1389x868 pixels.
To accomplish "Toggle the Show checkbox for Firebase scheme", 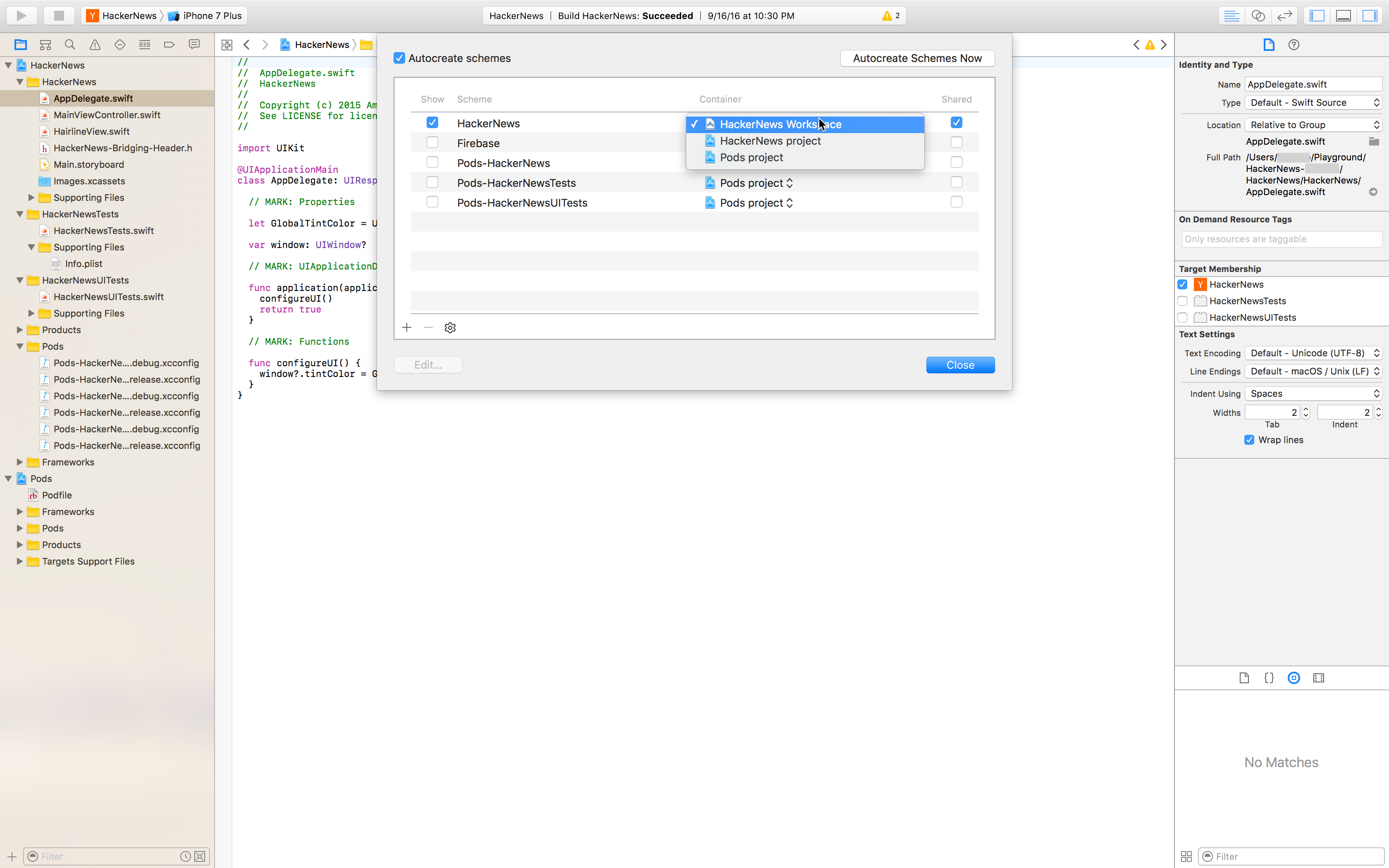I will pyautogui.click(x=432, y=143).
